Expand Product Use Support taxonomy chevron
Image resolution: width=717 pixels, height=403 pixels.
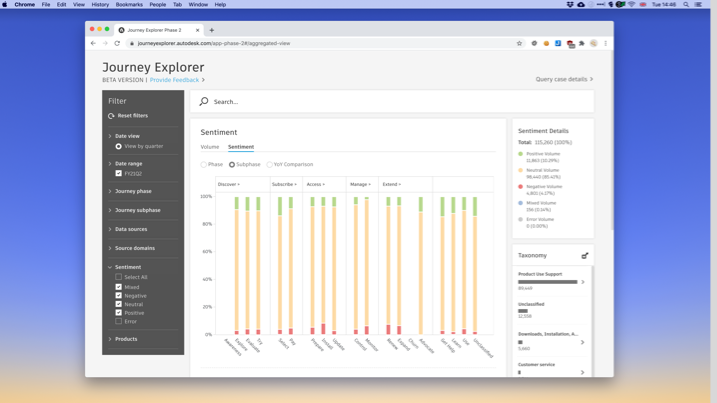point(583,282)
